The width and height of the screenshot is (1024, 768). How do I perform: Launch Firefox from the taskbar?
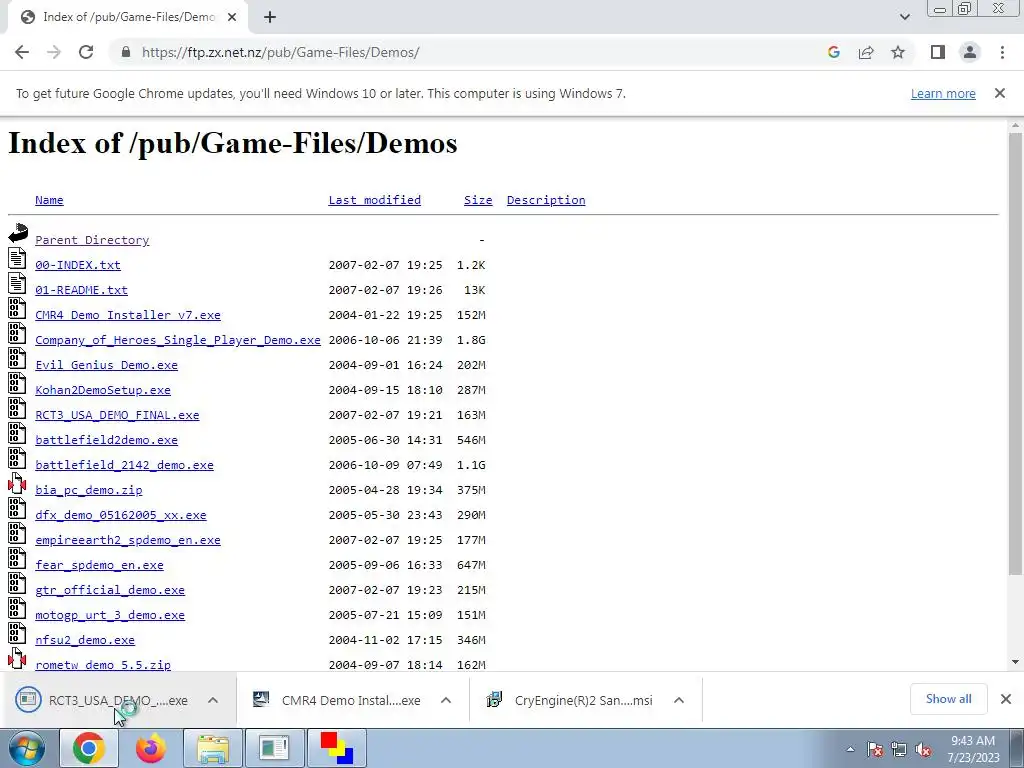151,748
